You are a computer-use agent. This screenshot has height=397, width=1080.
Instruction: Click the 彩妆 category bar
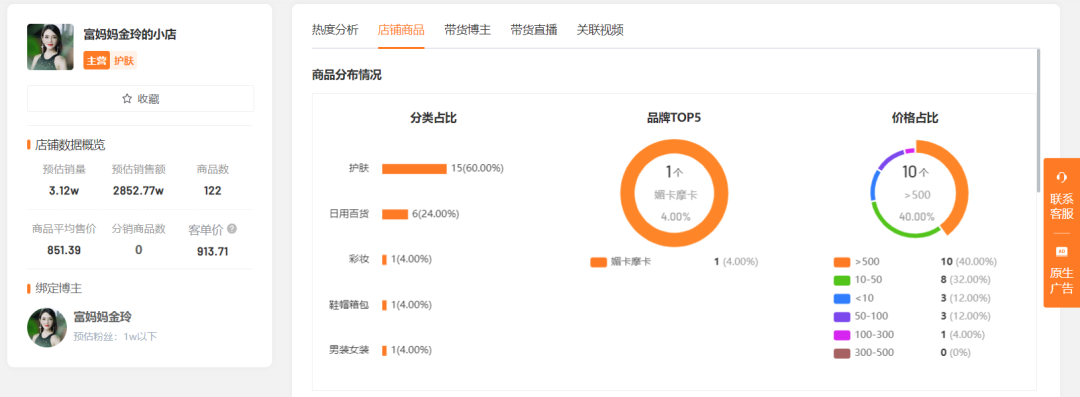pos(384,260)
